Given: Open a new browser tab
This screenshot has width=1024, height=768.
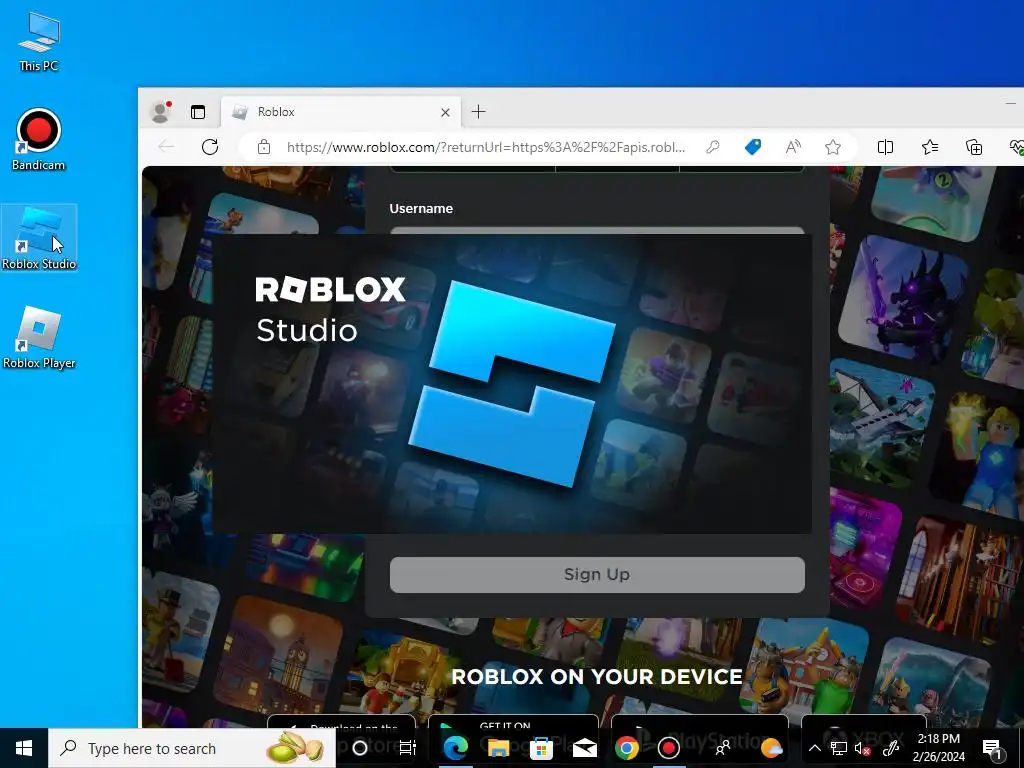Looking at the screenshot, I should pos(479,112).
